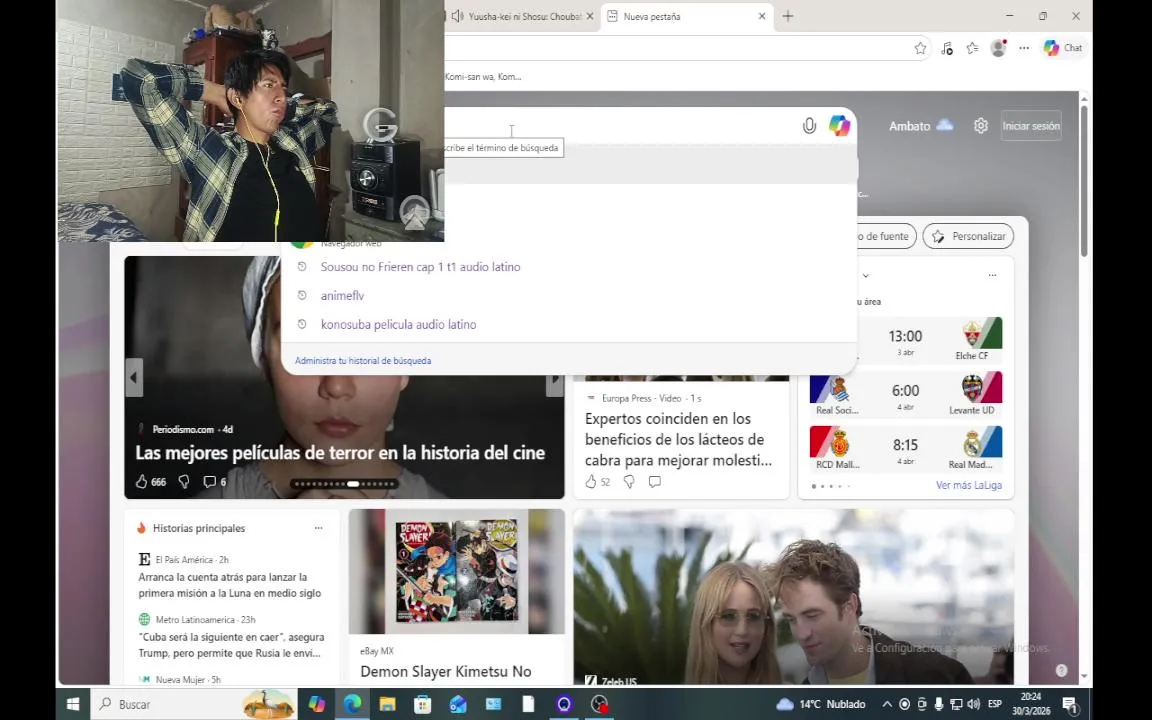Viewport: 1152px width, 720px height.
Task: Open Expertos coinciden lácteos de cabra article
Action: (678, 439)
